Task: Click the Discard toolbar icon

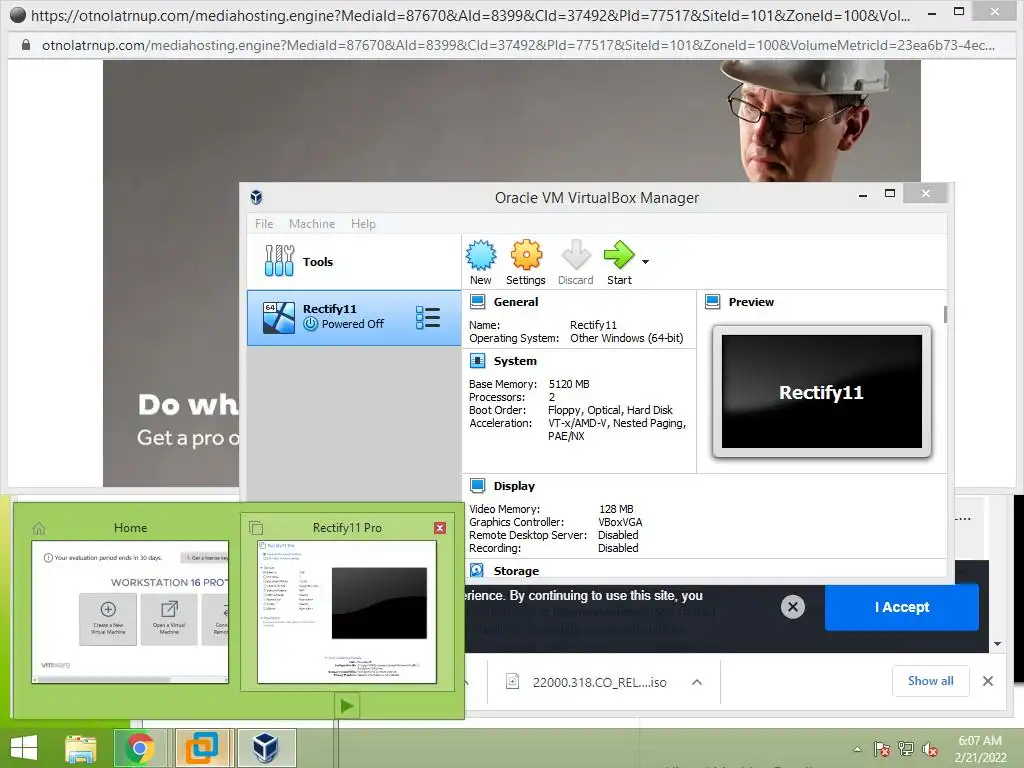Action: 575,255
